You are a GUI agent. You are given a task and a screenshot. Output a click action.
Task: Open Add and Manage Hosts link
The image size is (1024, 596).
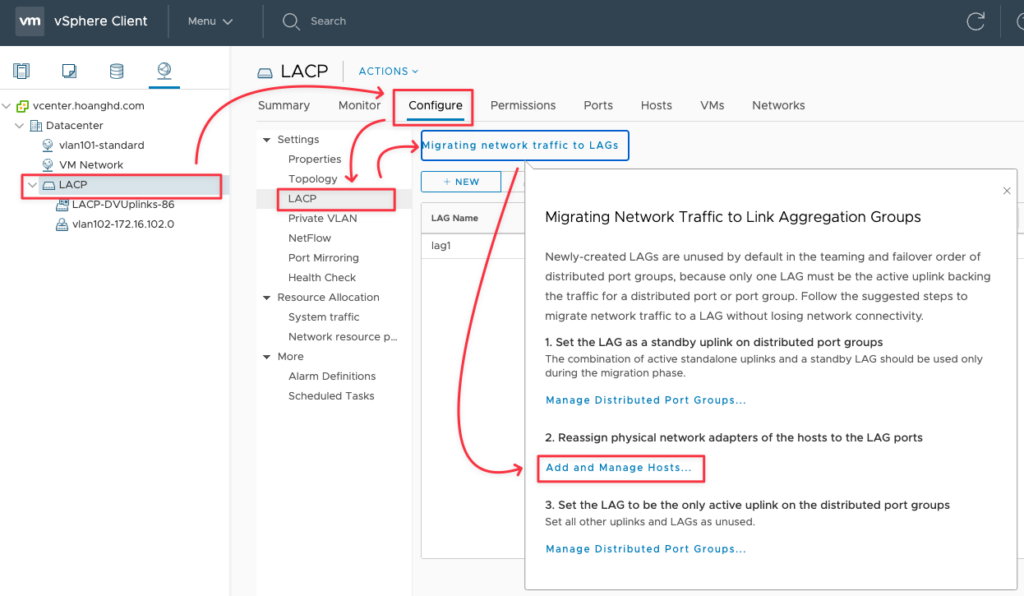(x=618, y=467)
